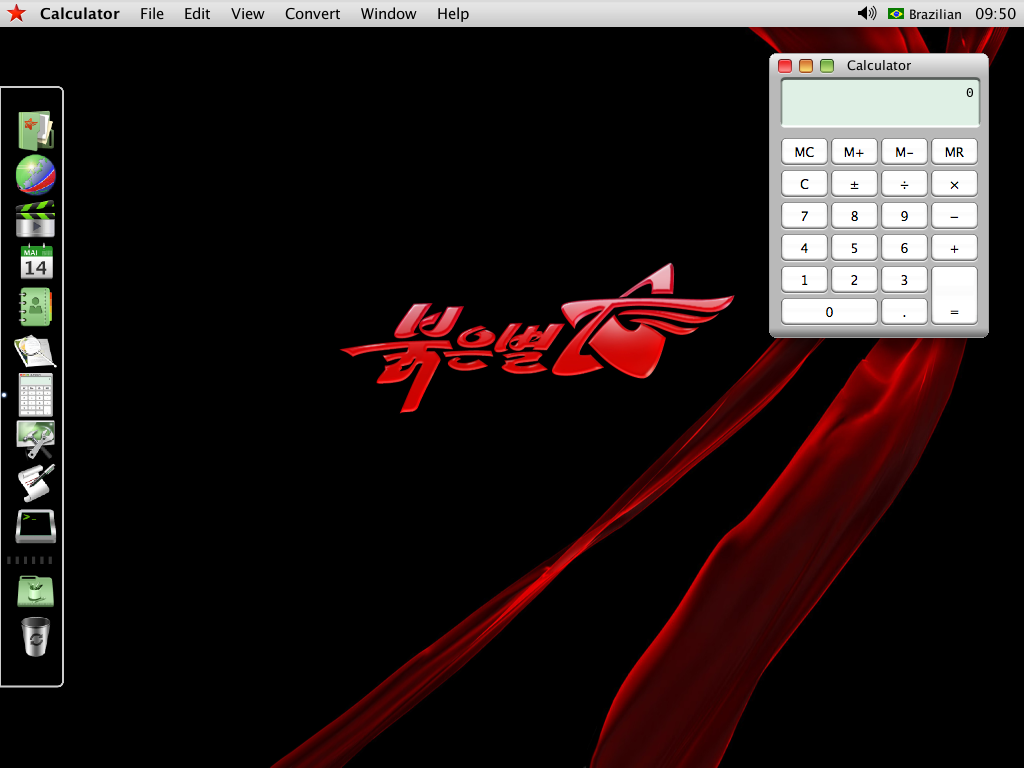1024x768 pixels.
Task: Click the red star system menu icon
Action: coord(16,13)
